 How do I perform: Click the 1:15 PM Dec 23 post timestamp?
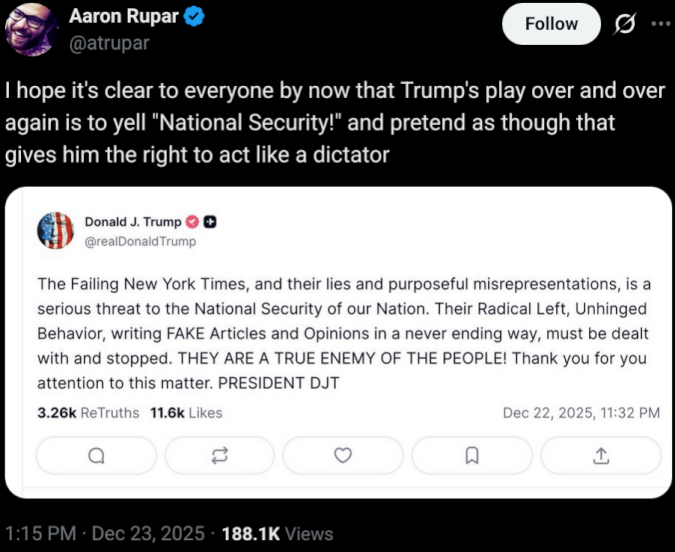click(105, 533)
